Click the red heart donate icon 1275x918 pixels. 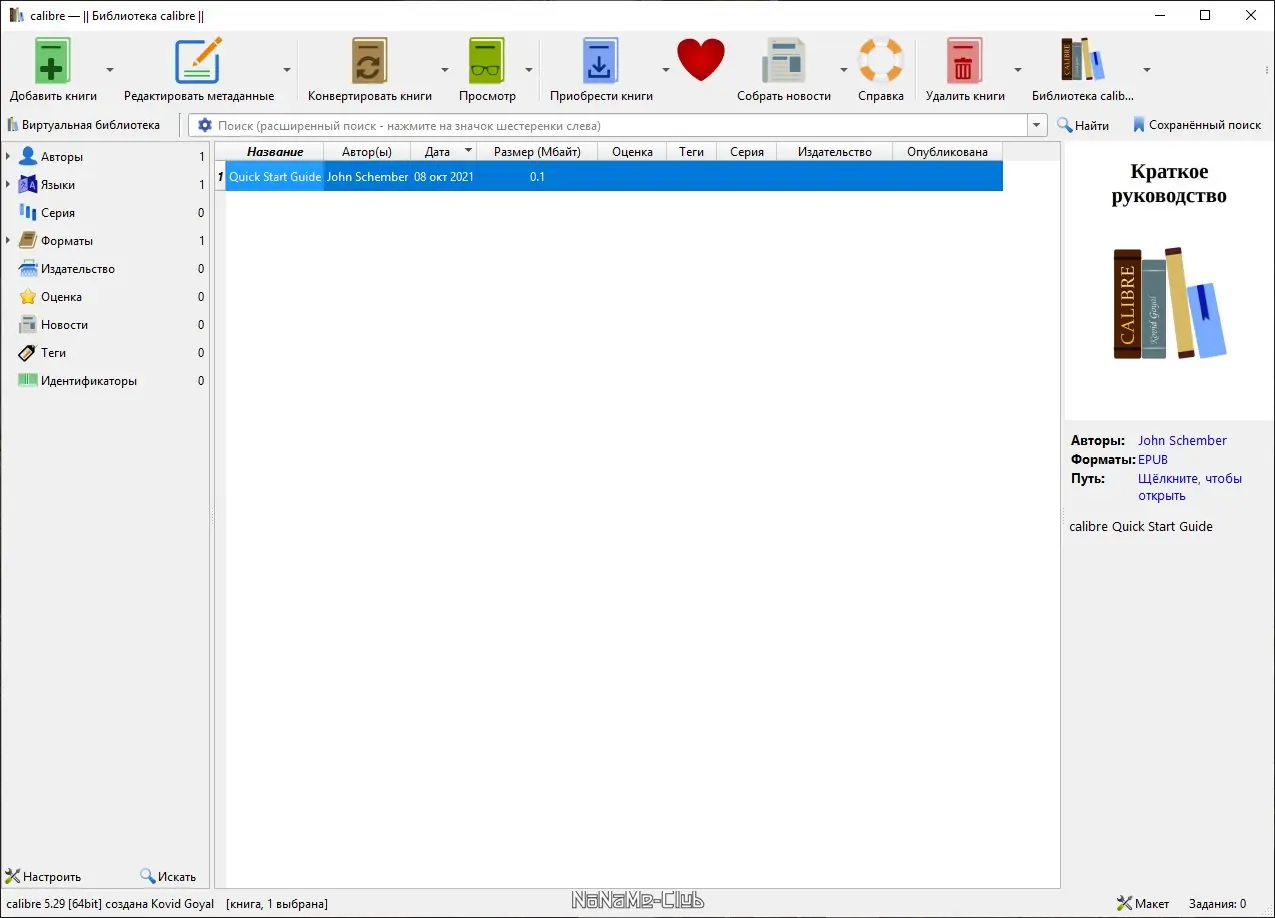coord(700,60)
